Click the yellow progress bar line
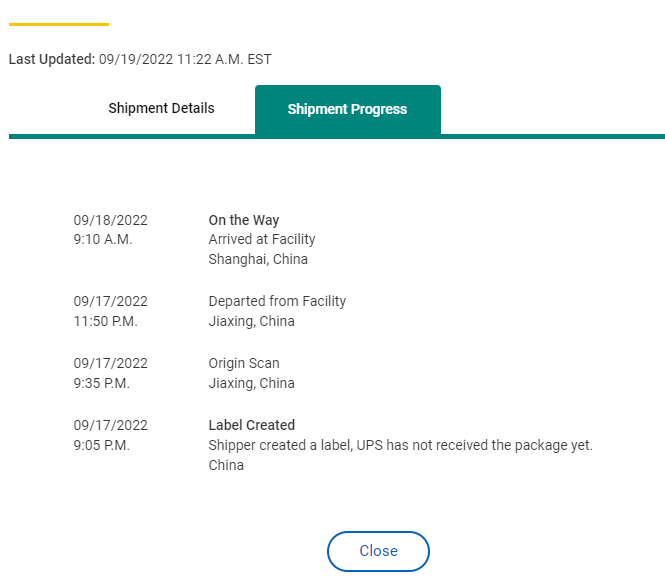 click(59, 25)
